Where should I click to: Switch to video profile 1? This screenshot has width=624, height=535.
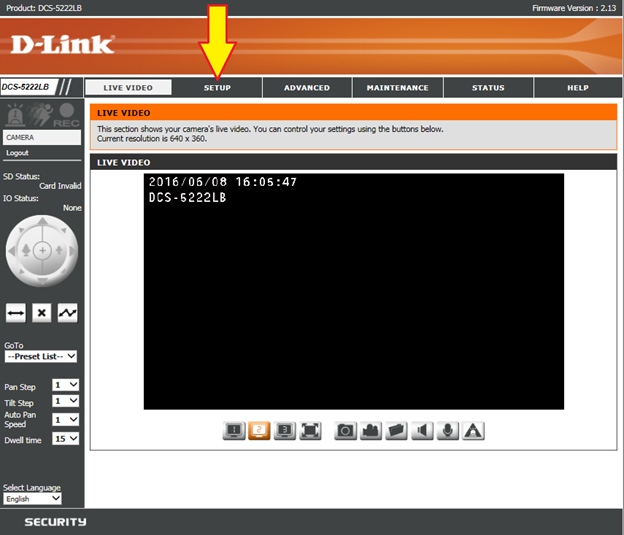[233, 431]
